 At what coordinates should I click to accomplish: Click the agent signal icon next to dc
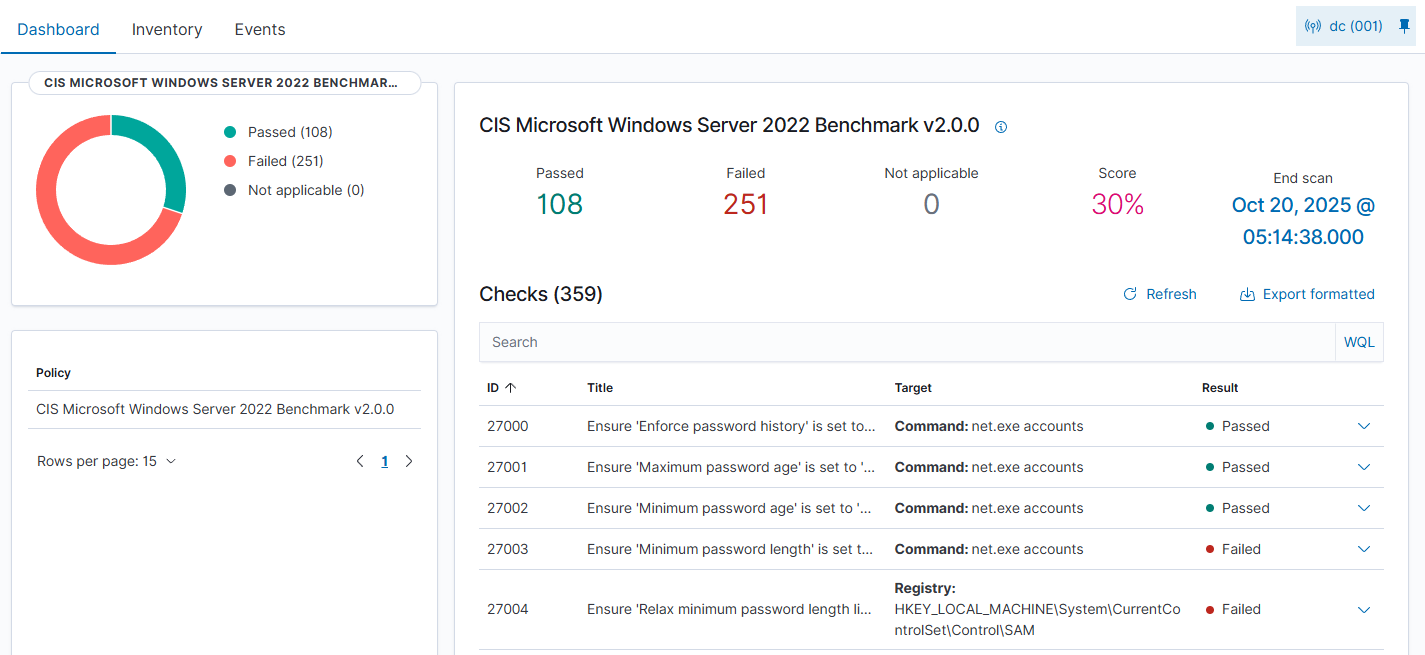coord(1313,27)
